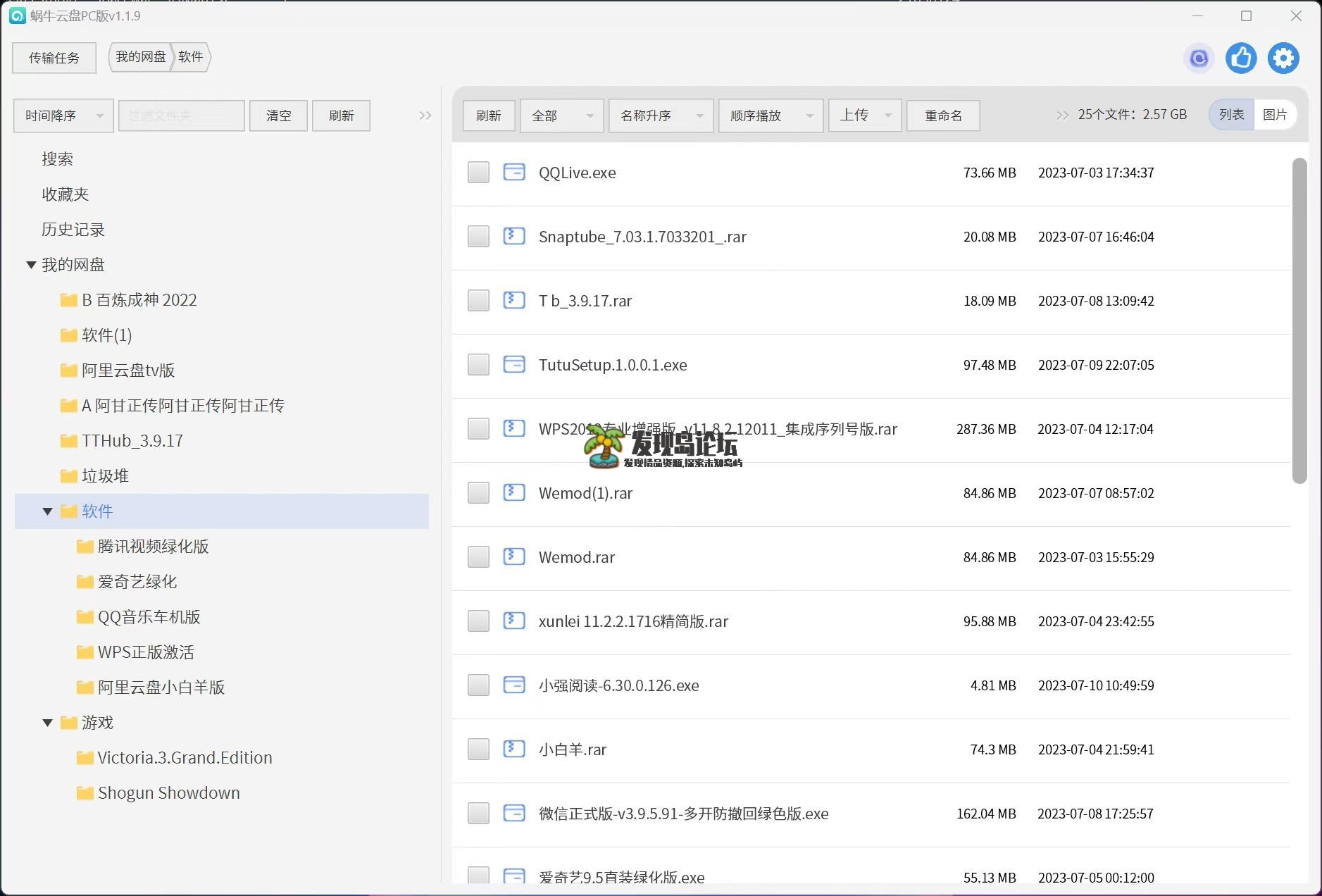
Task: Click the TutuSetup exe file icon
Action: [x=514, y=364]
